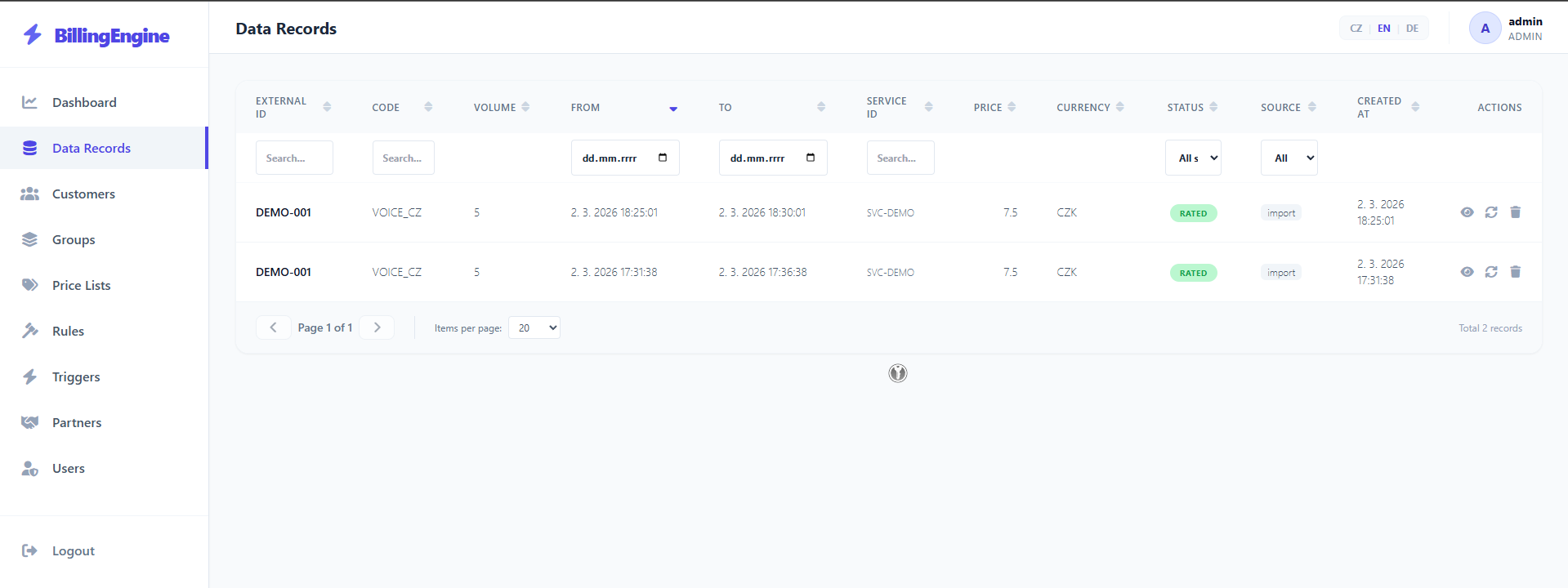Click the Rules gavel icon
The width and height of the screenshot is (1568, 588).
(29, 331)
